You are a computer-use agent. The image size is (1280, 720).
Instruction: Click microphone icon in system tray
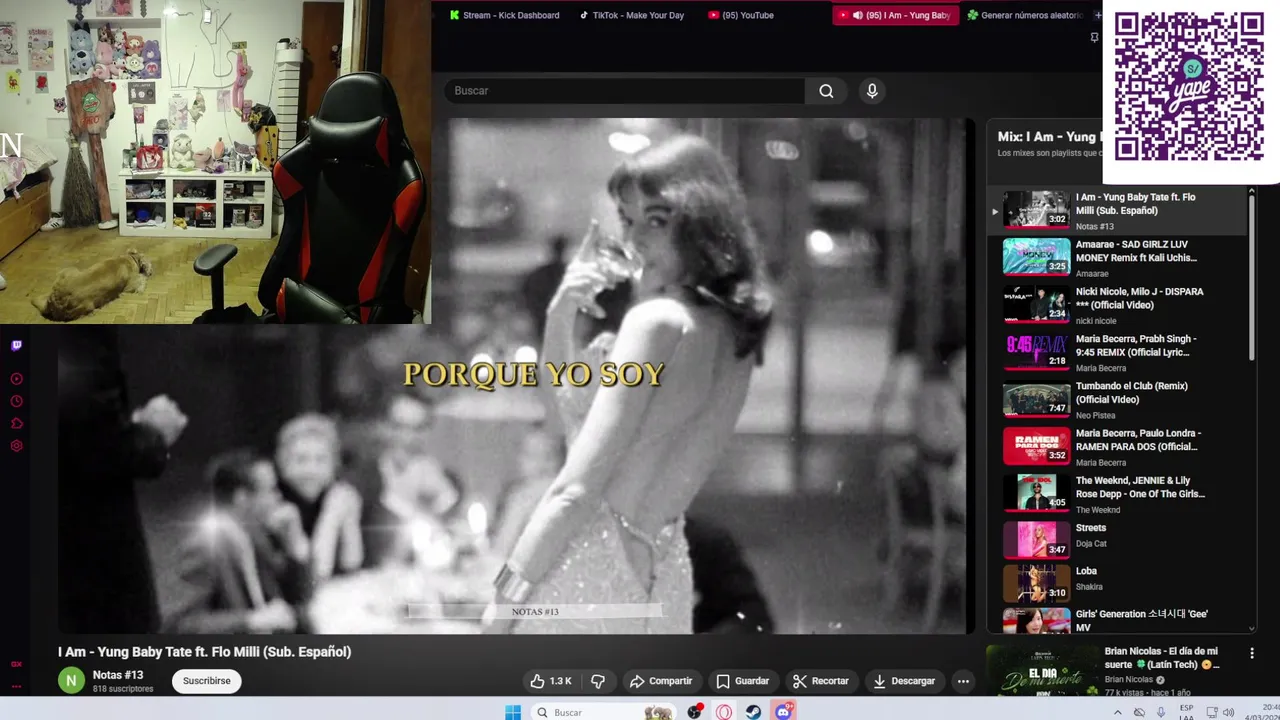(1161, 712)
